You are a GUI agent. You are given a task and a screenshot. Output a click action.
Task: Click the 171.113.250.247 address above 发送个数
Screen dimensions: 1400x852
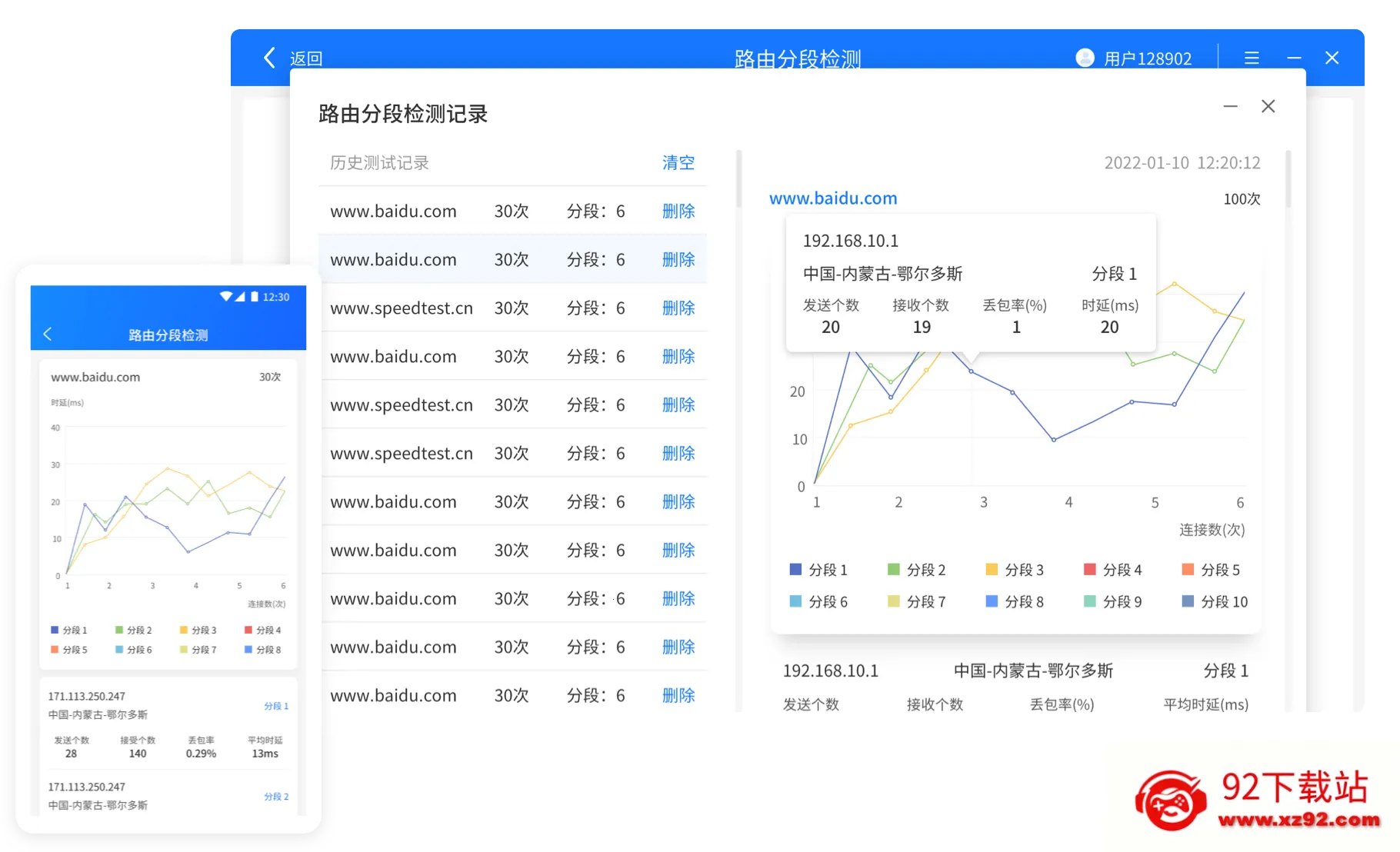[x=86, y=696]
